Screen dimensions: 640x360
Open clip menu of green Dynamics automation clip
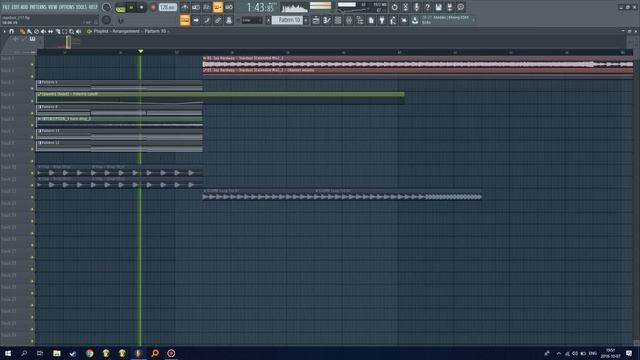39,94
